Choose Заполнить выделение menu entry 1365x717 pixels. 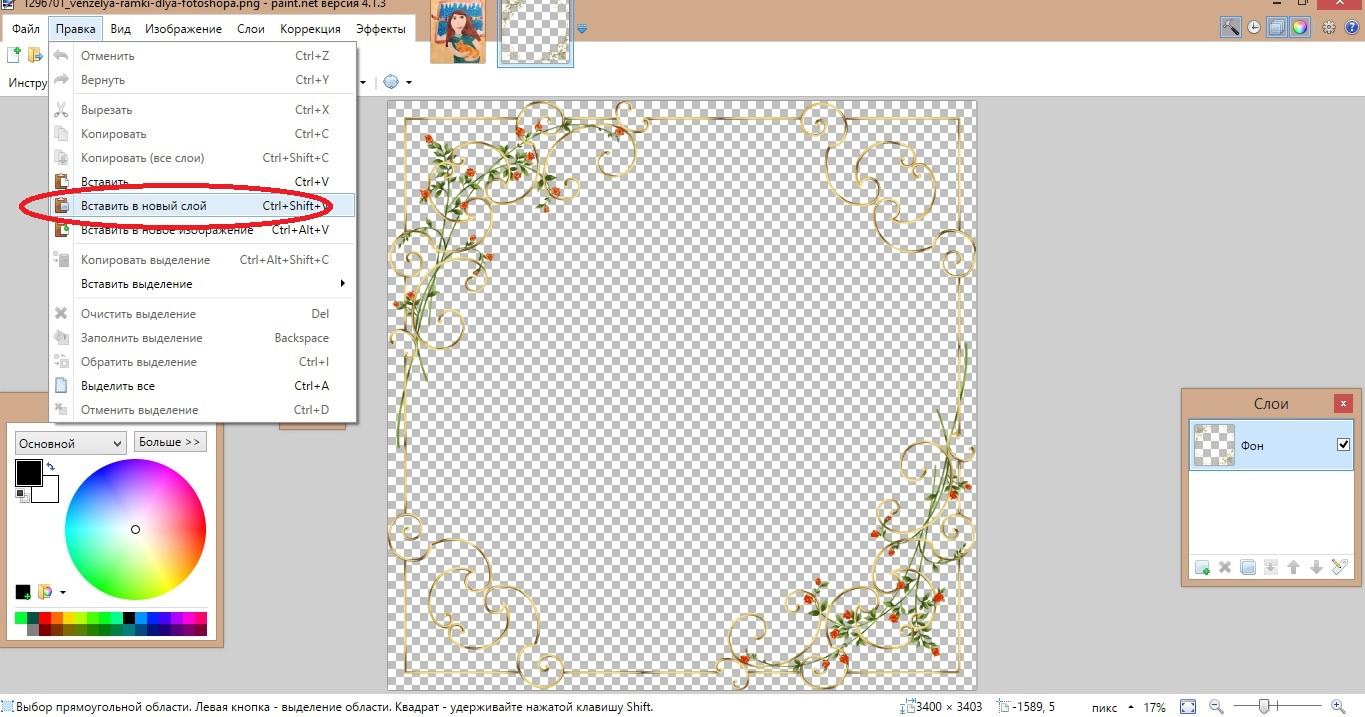pos(203,338)
